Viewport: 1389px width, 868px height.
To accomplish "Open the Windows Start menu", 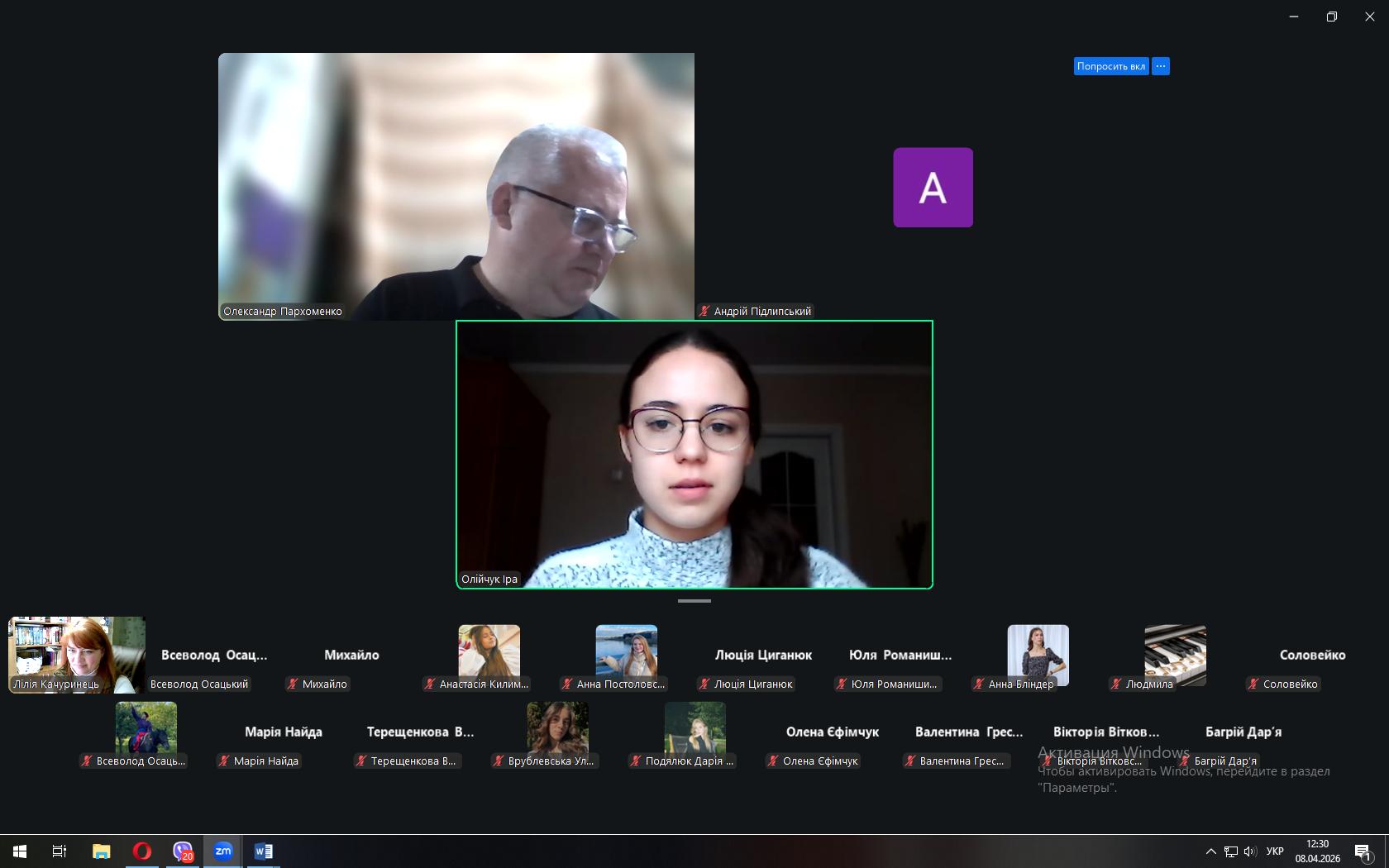I will (20, 851).
